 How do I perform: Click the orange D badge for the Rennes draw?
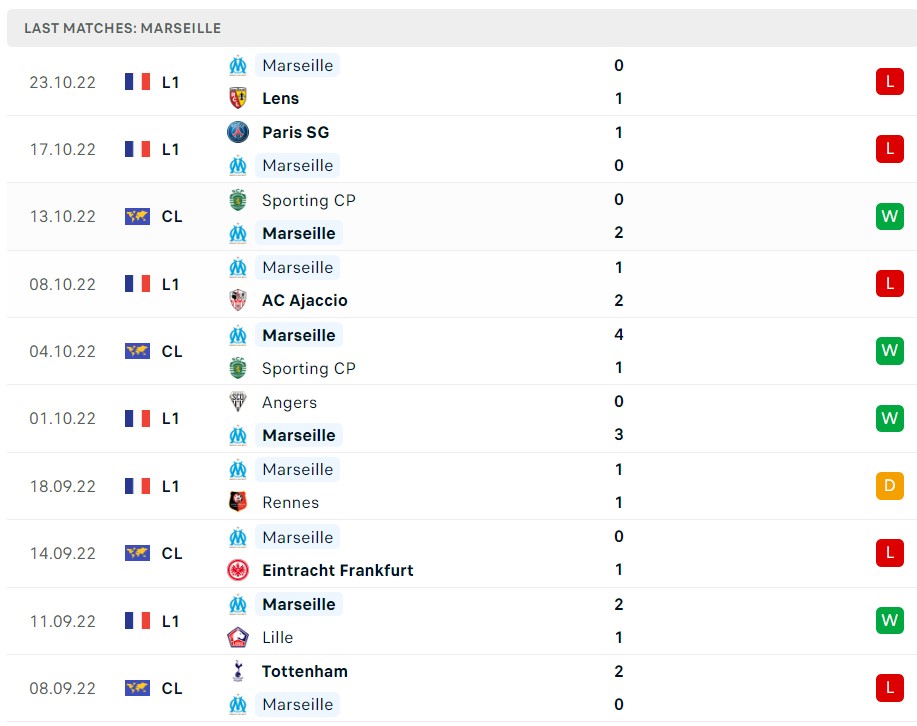coord(889,486)
